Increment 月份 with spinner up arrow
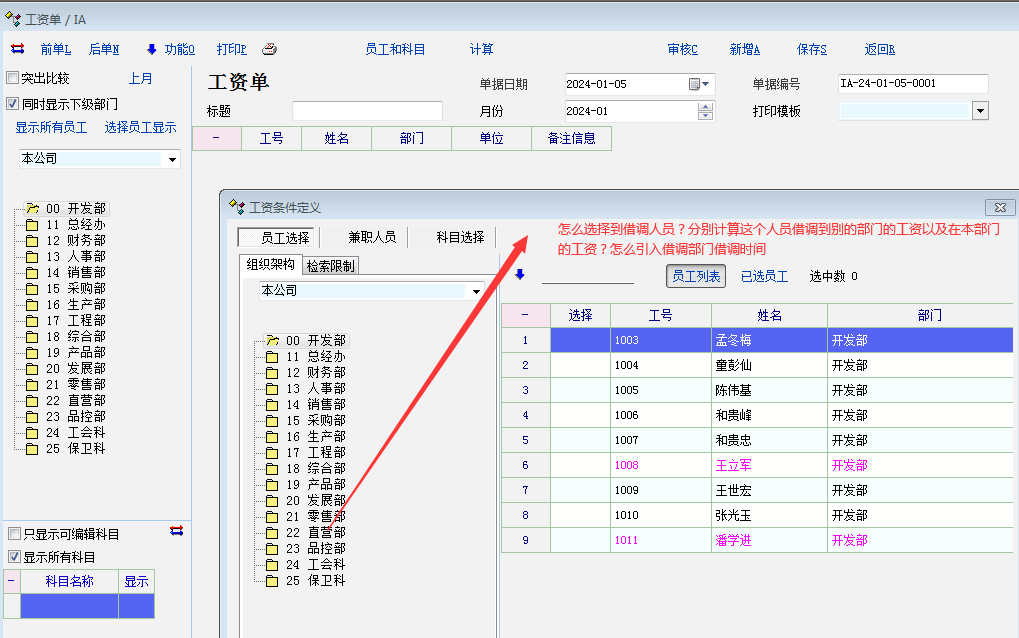This screenshot has width=1019, height=638. click(x=705, y=106)
